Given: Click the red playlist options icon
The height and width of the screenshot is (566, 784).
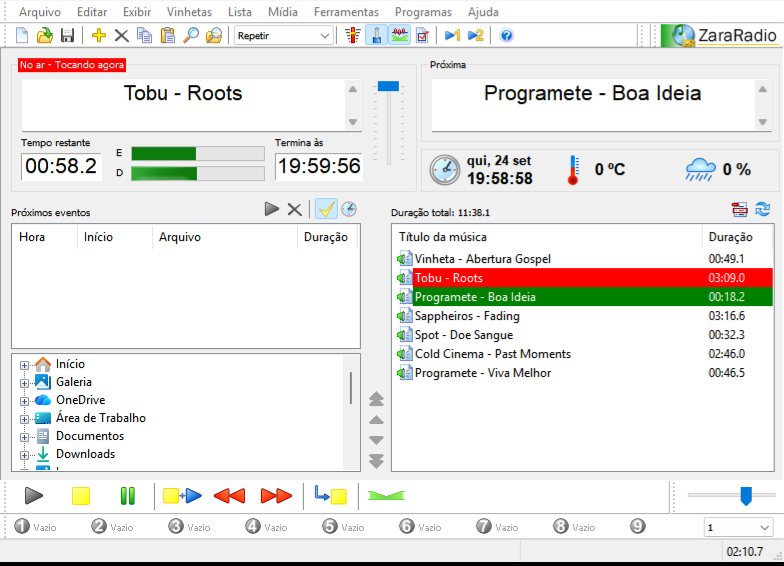Looking at the screenshot, I should pyautogui.click(x=740, y=209).
